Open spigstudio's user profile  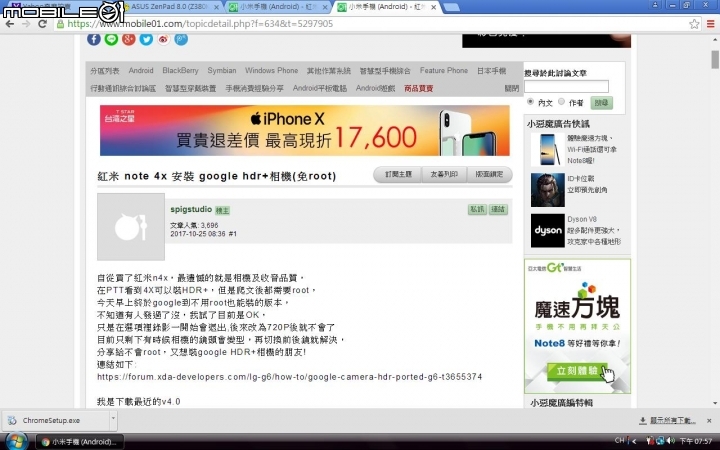point(191,209)
